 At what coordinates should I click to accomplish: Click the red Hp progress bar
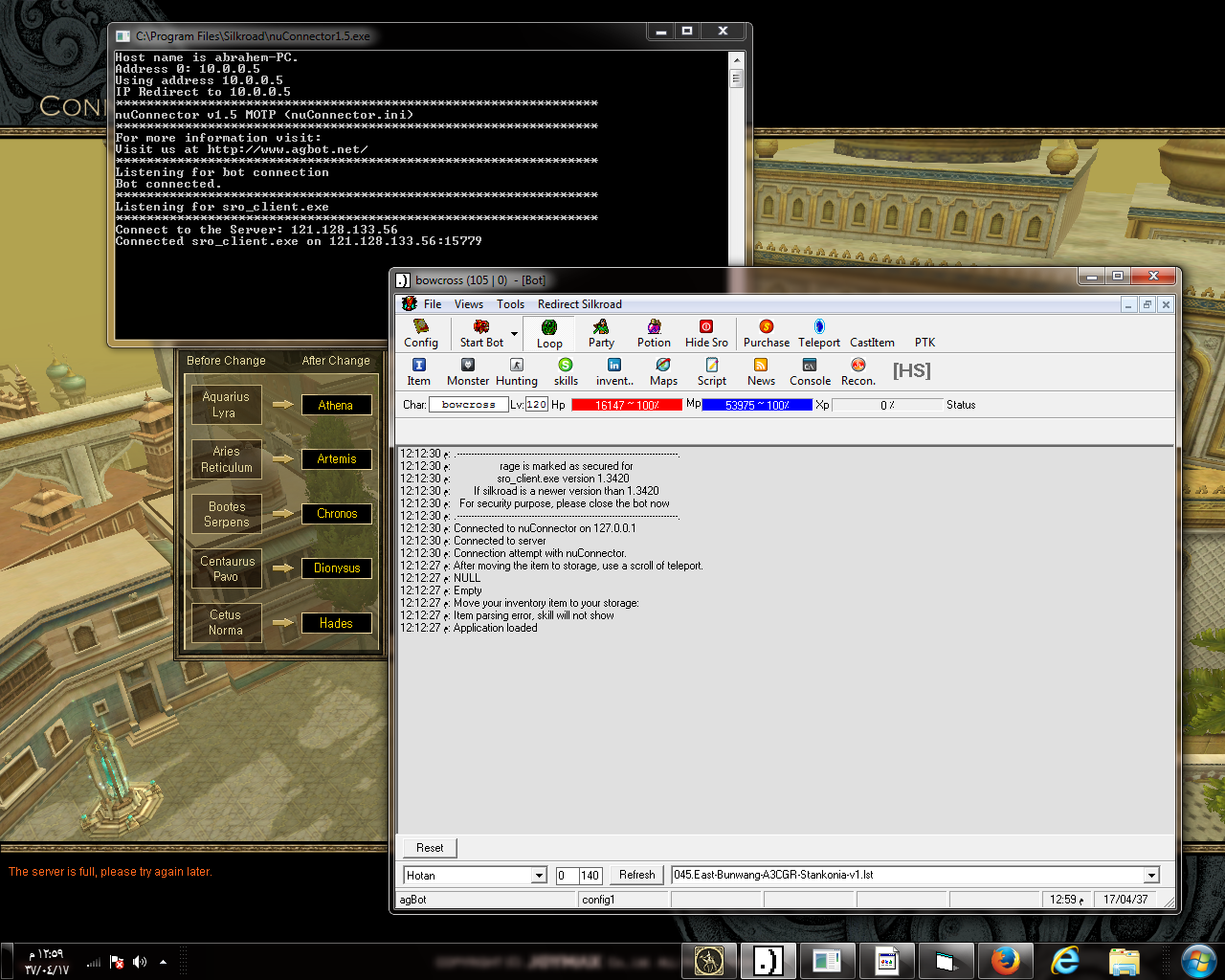click(627, 405)
